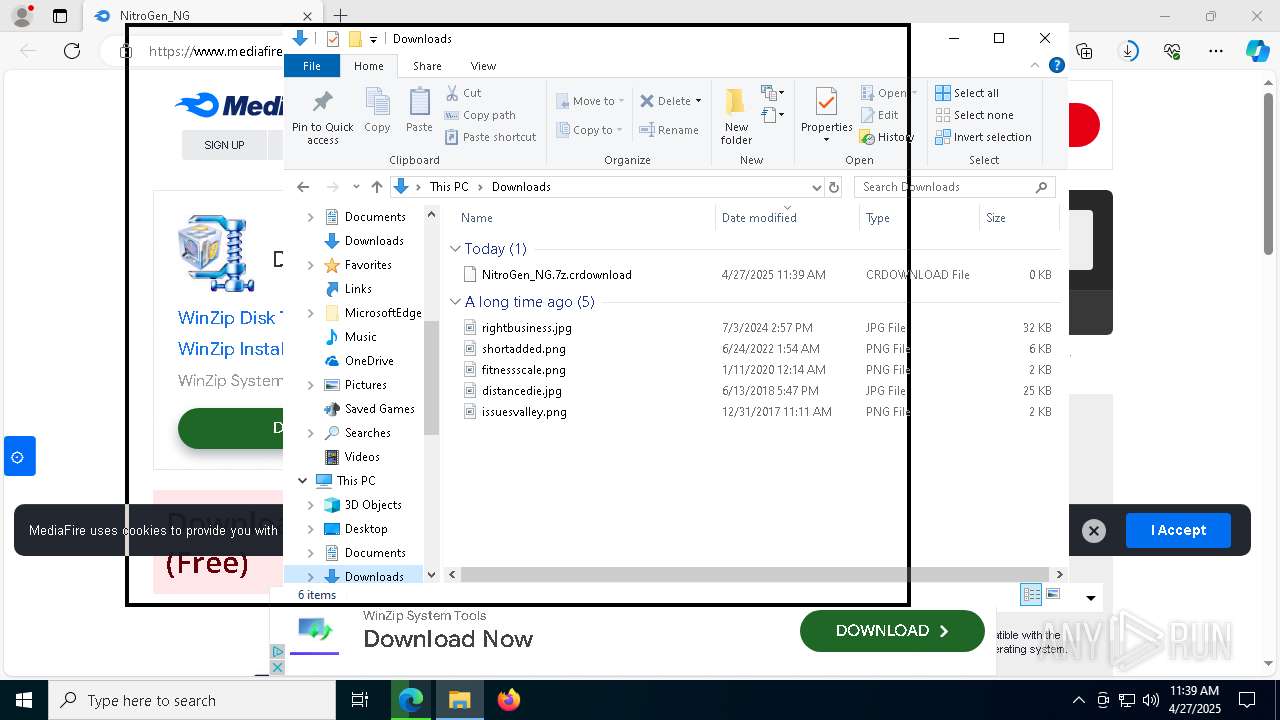Expand Favorites in navigation tree
1280x720 pixels.
point(310,265)
